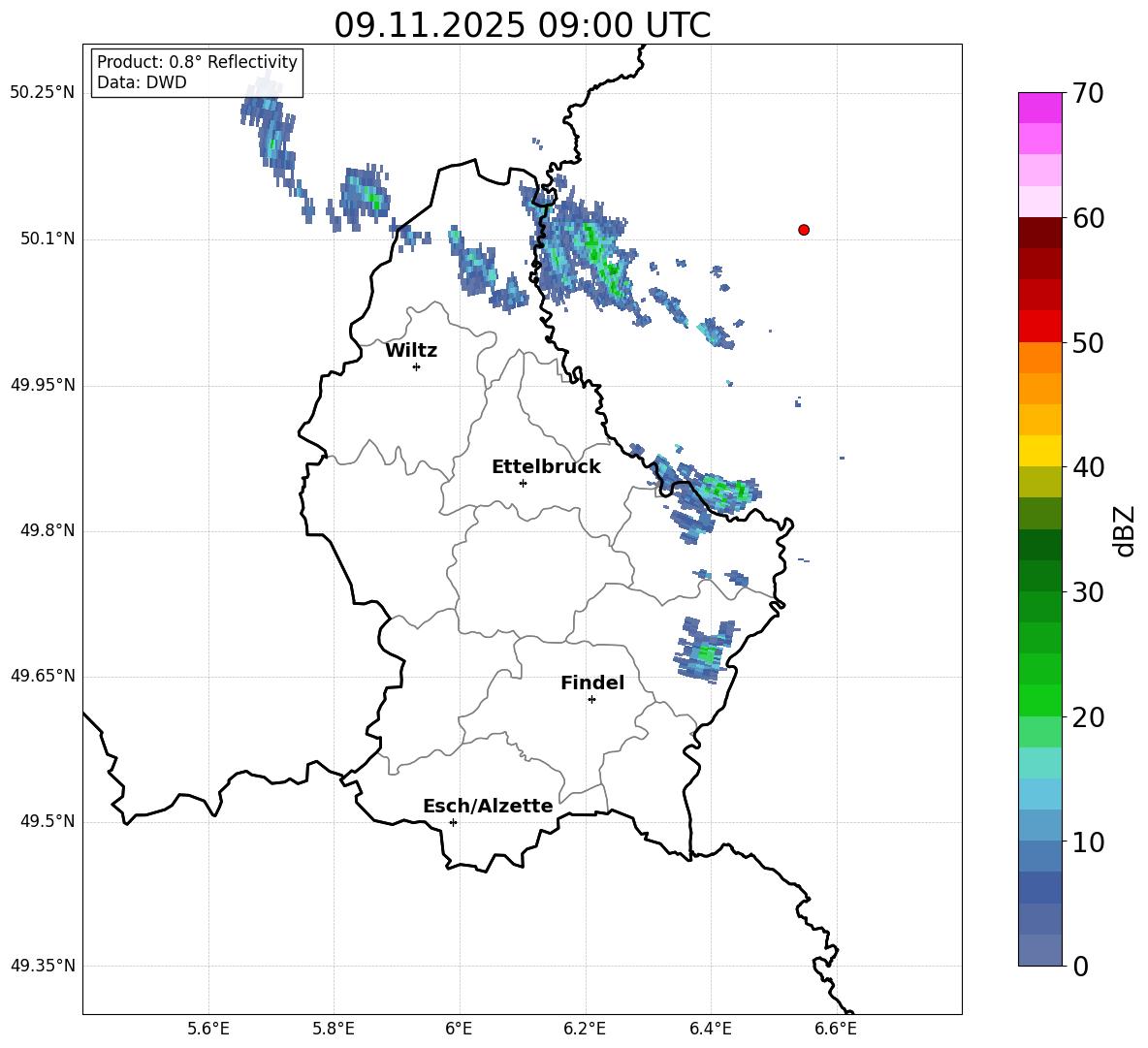
Task: Click the 5.8°E longitude label
Action: [334, 1029]
